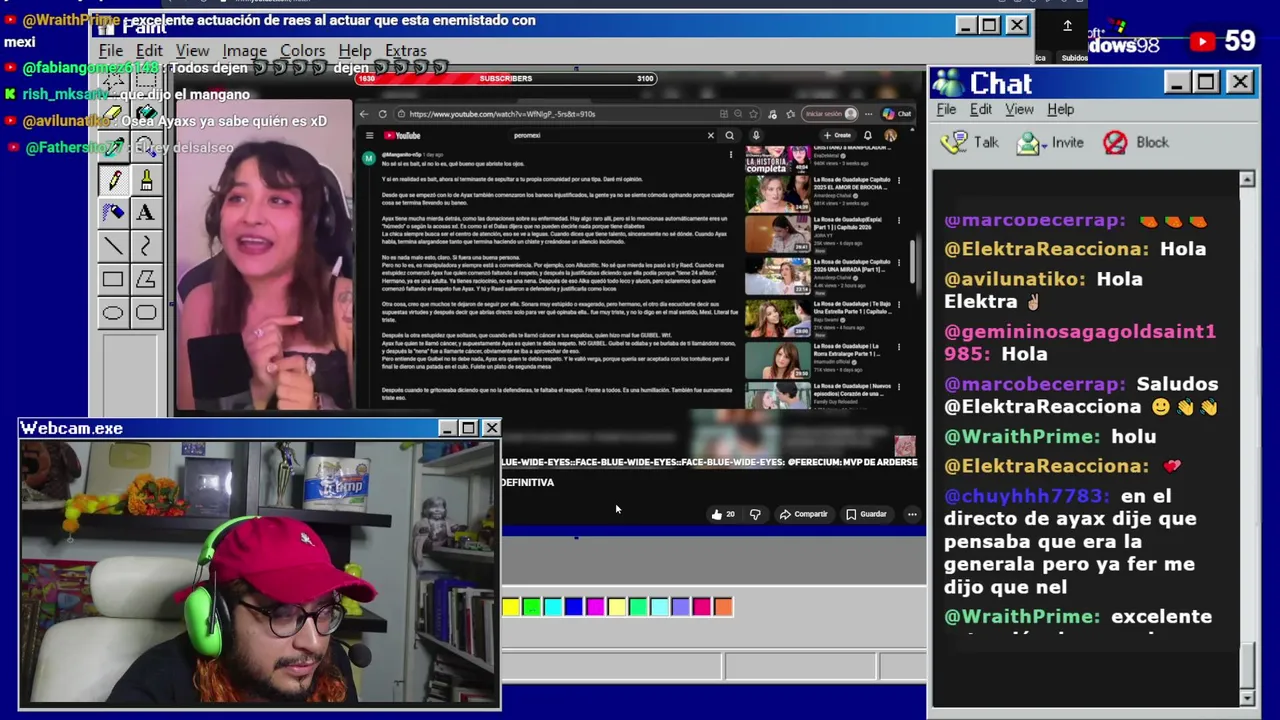
Task: Open the Paint File menu
Action: [111, 51]
